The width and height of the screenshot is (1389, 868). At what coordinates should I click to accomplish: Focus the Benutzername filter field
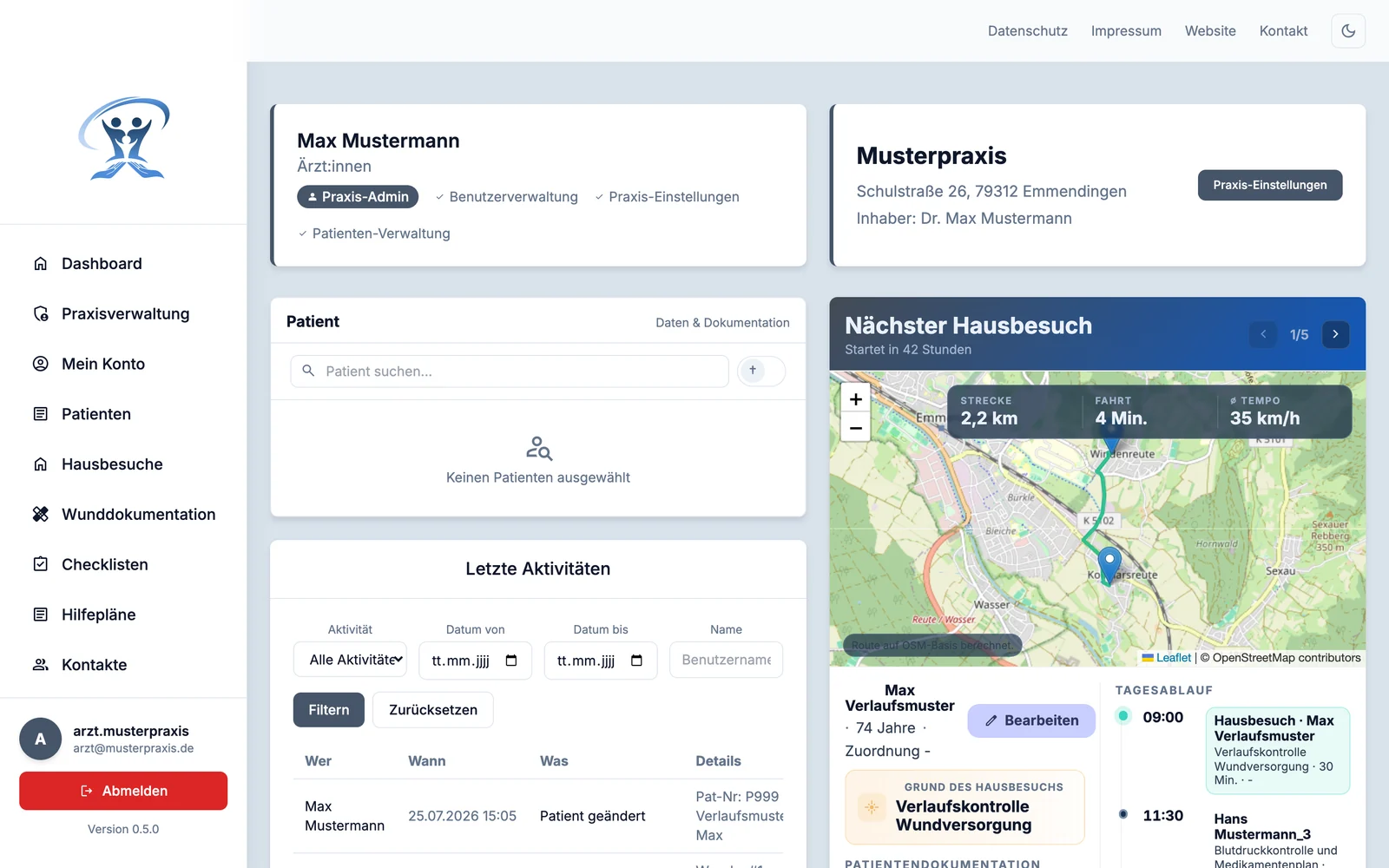pyautogui.click(x=726, y=660)
